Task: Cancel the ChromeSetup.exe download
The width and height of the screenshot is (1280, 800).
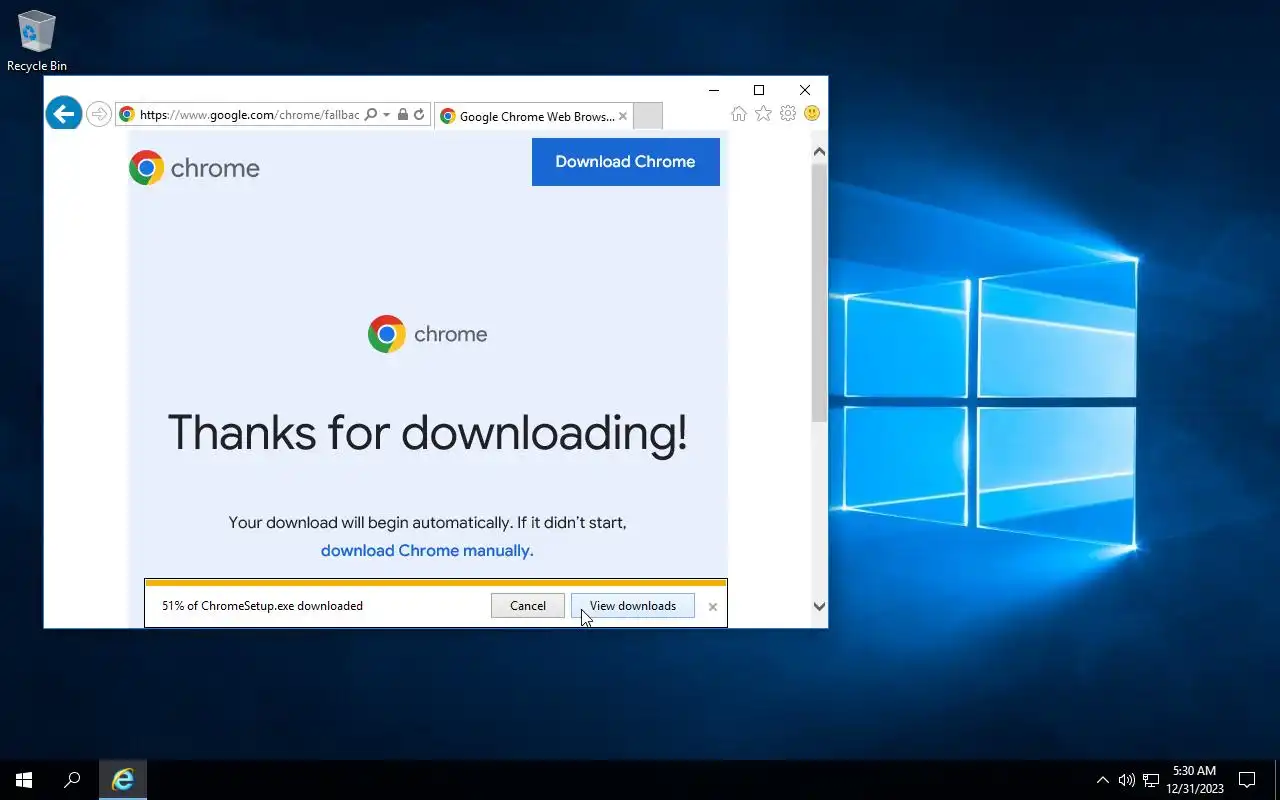Action: click(528, 606)
